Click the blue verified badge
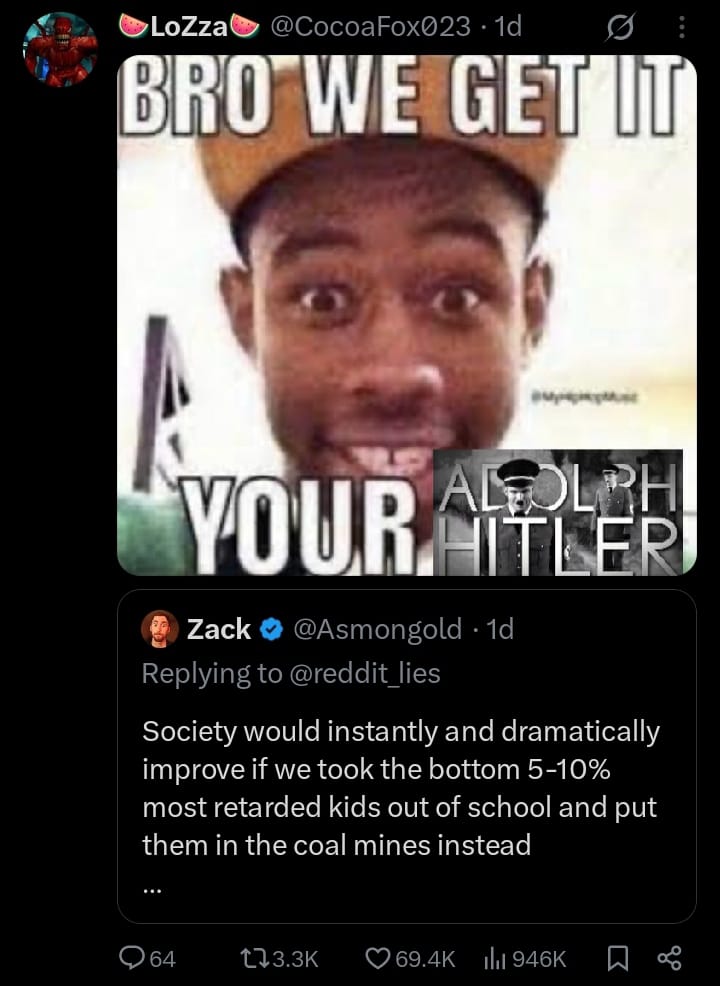The height and width of the screenshot is (986, 720). (271, 629)
